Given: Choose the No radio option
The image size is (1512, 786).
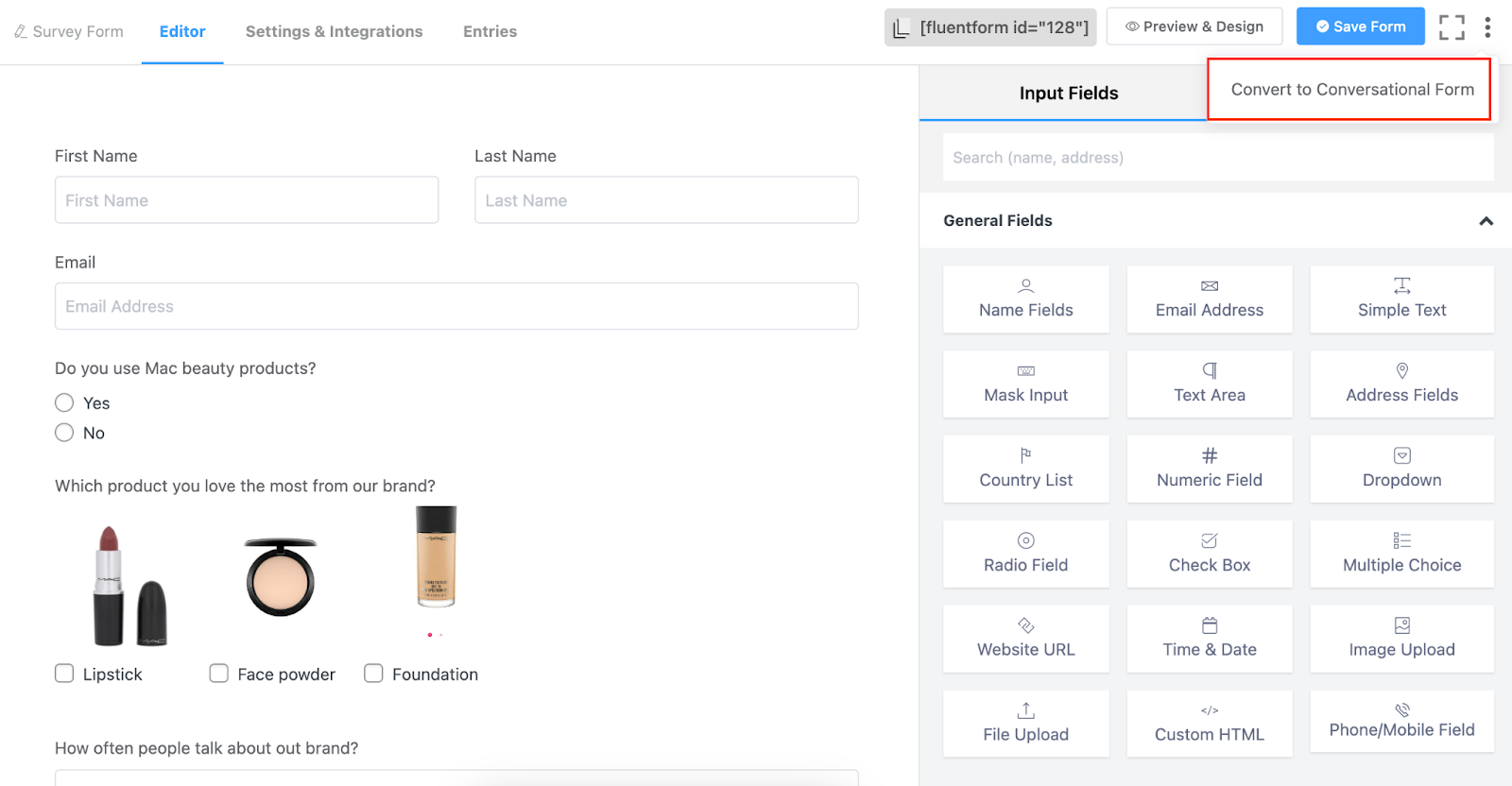Looking at the screenshot, I should (64, 433).
